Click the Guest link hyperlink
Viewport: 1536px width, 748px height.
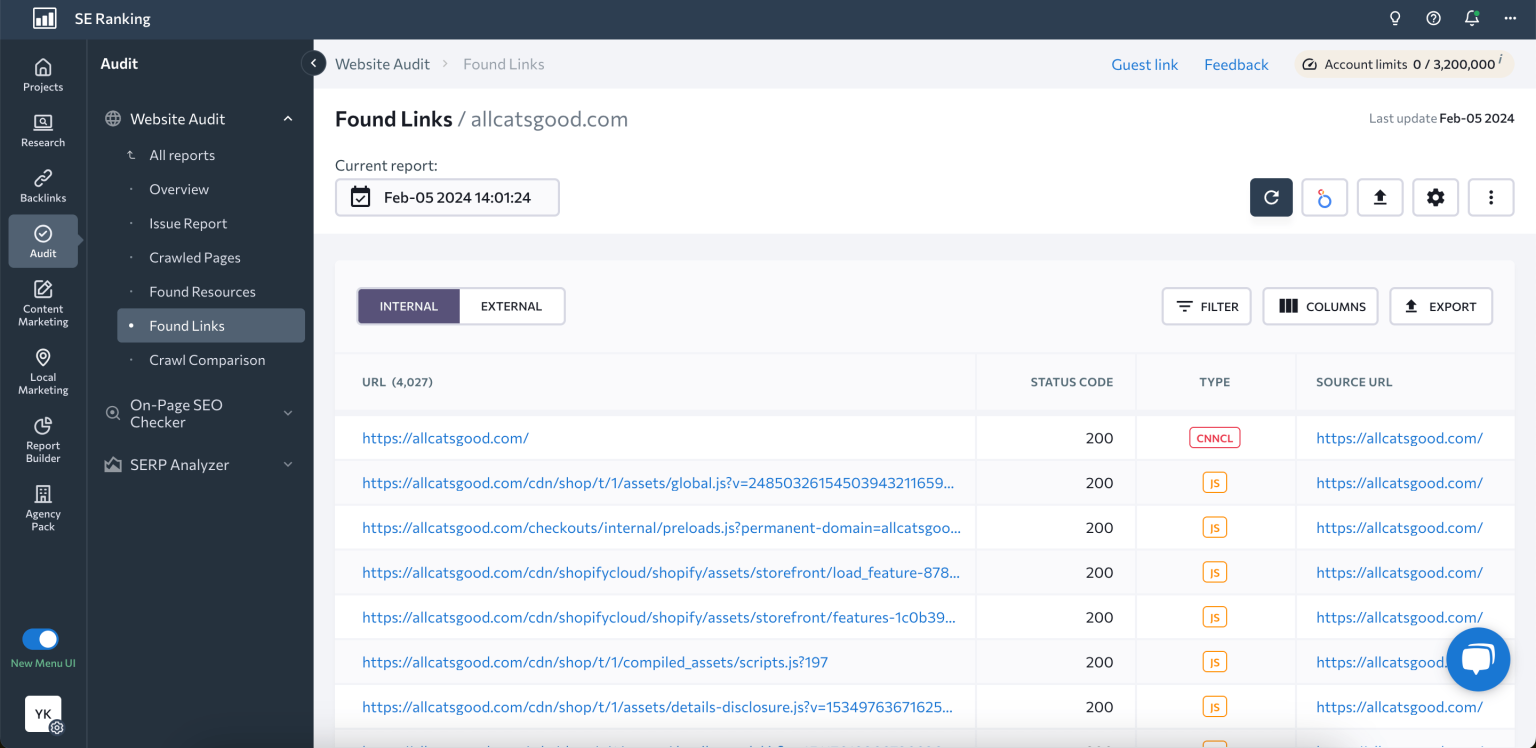(x=1144, y=64)
